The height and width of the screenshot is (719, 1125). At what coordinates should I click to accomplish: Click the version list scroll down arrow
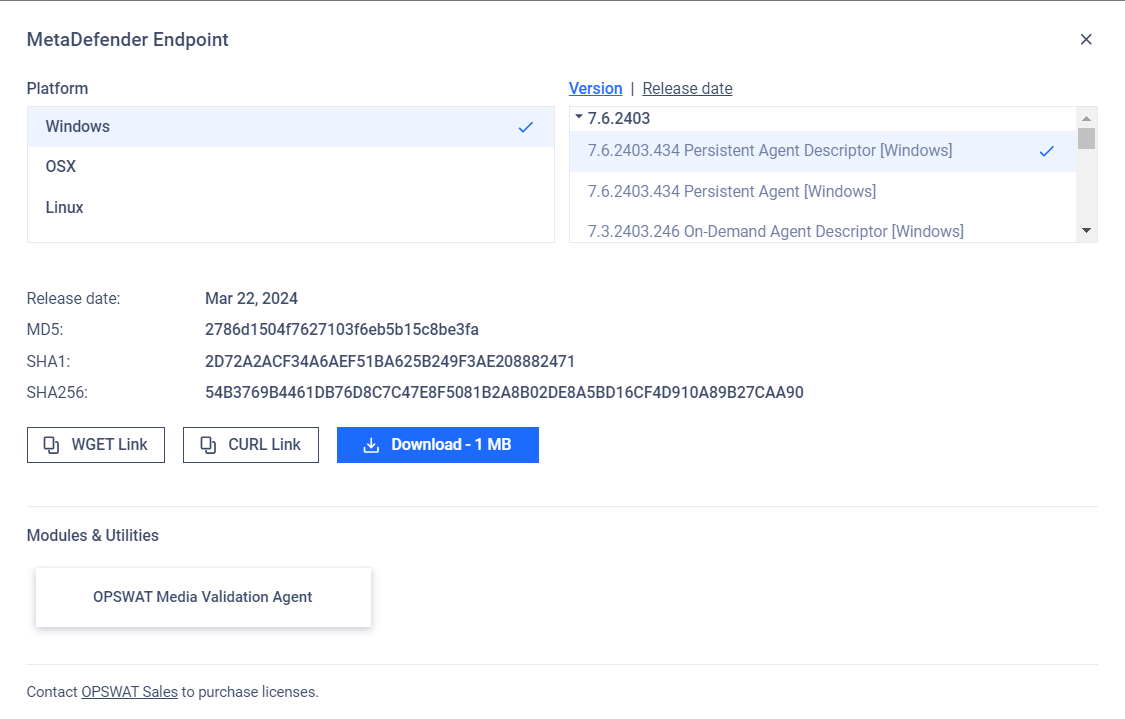1086,230
